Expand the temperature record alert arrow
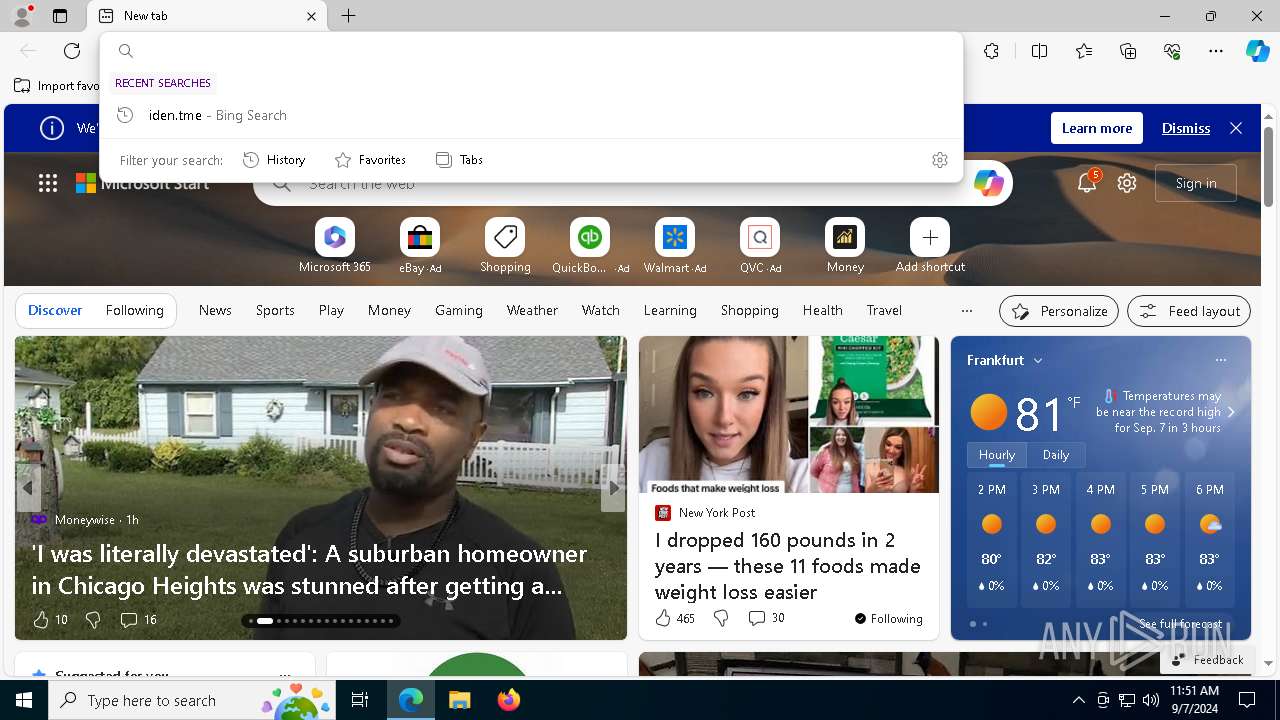The height and width of the screenshot is (720, 1280). 1231,412
